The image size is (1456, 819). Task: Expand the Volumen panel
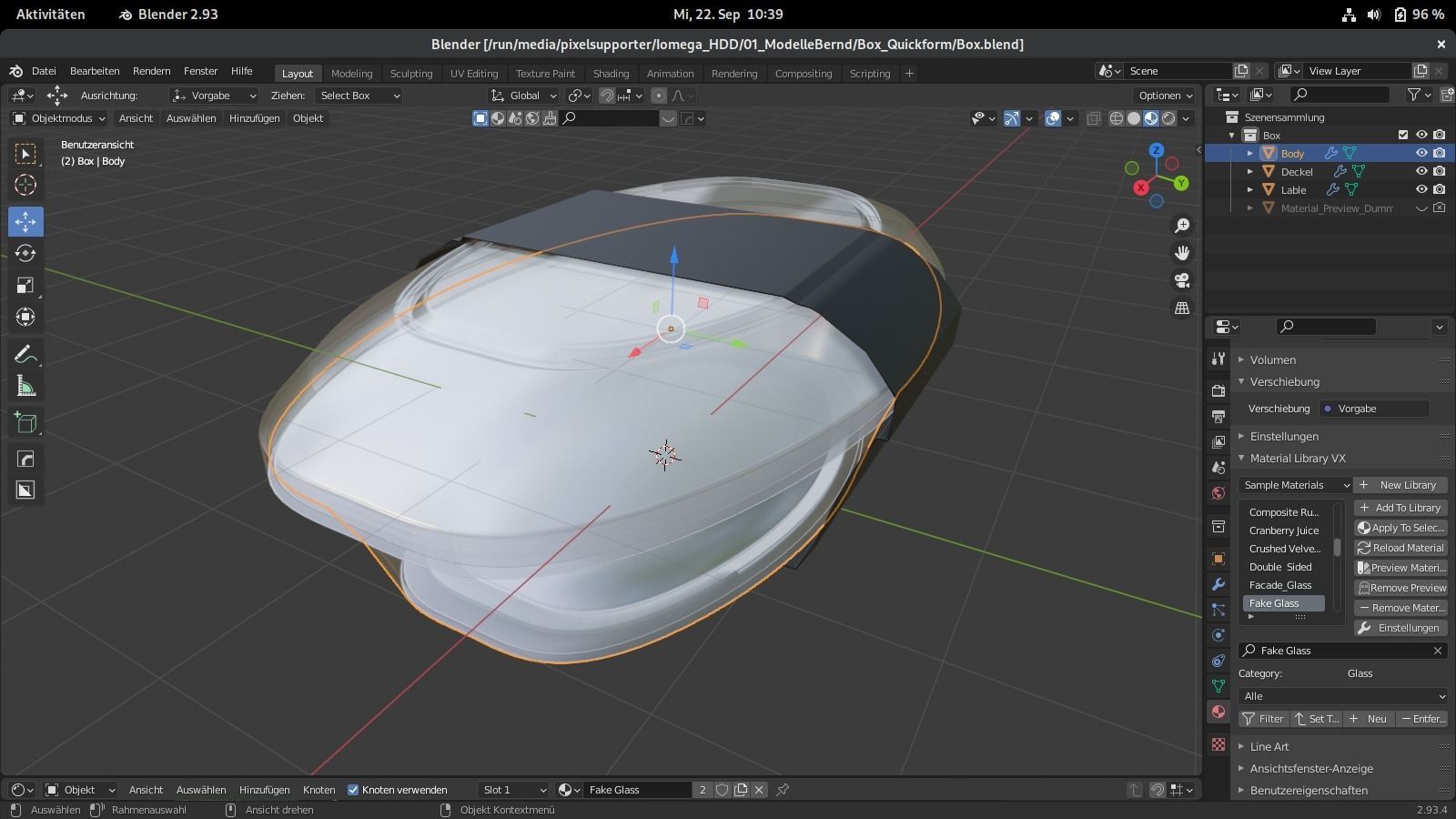1272,359
